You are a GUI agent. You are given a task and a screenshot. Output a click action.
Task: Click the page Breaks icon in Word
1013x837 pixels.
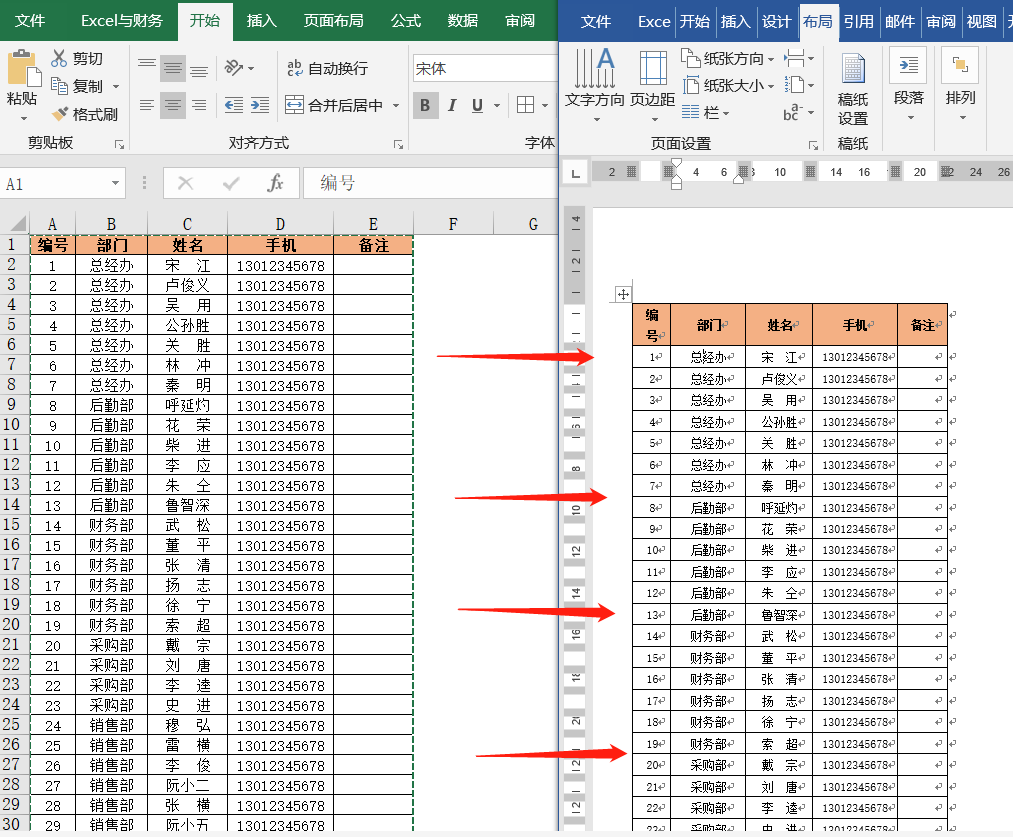tap(794, 58)
